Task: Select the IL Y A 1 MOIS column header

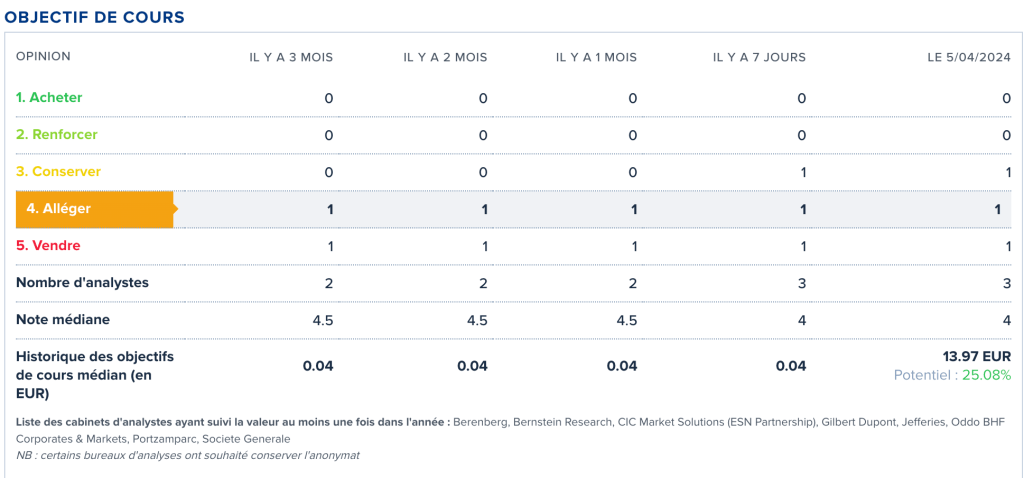Action: [596, 57]
